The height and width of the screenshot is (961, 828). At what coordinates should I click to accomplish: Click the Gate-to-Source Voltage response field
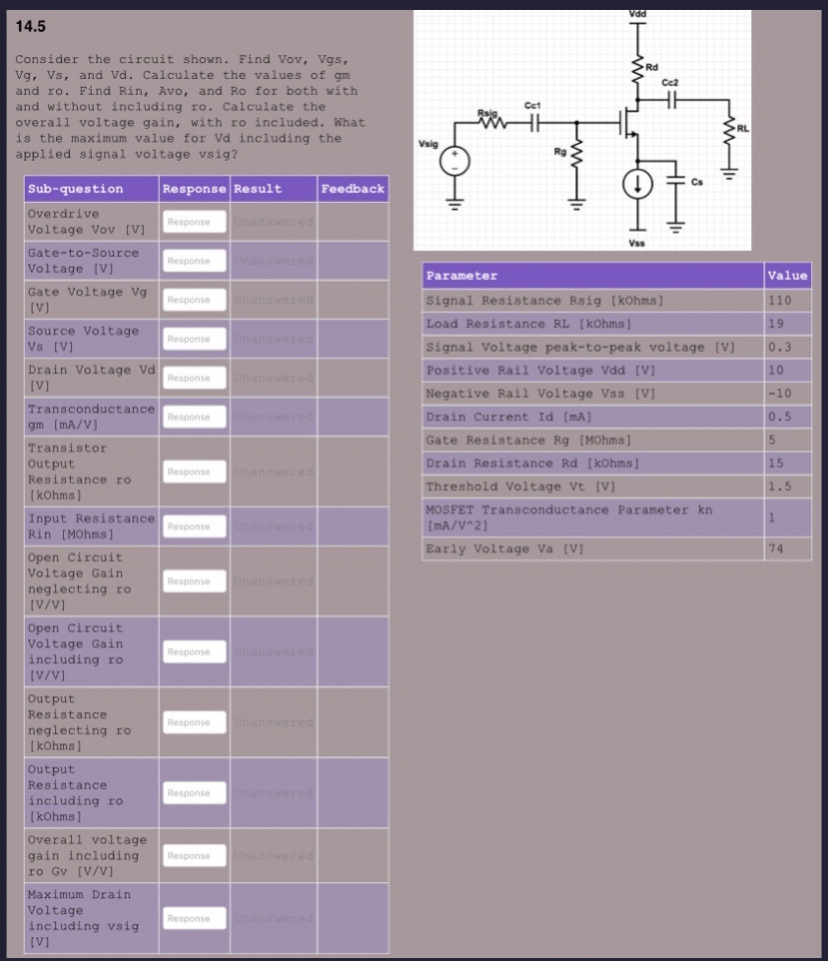point(193,260)
